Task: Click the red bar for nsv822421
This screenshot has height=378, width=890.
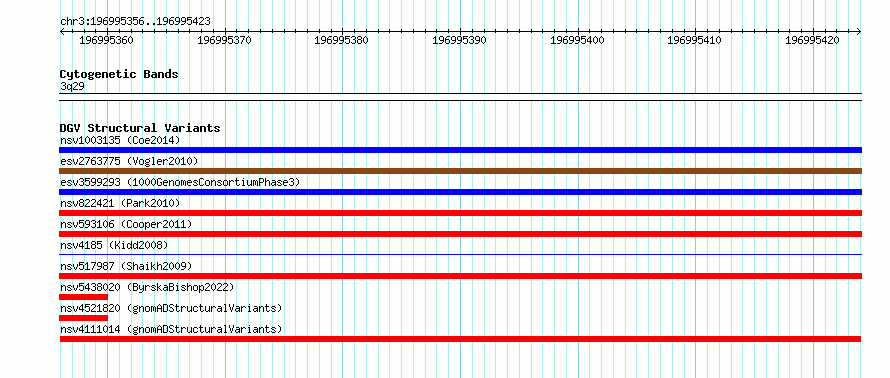Action: (460, 213)
